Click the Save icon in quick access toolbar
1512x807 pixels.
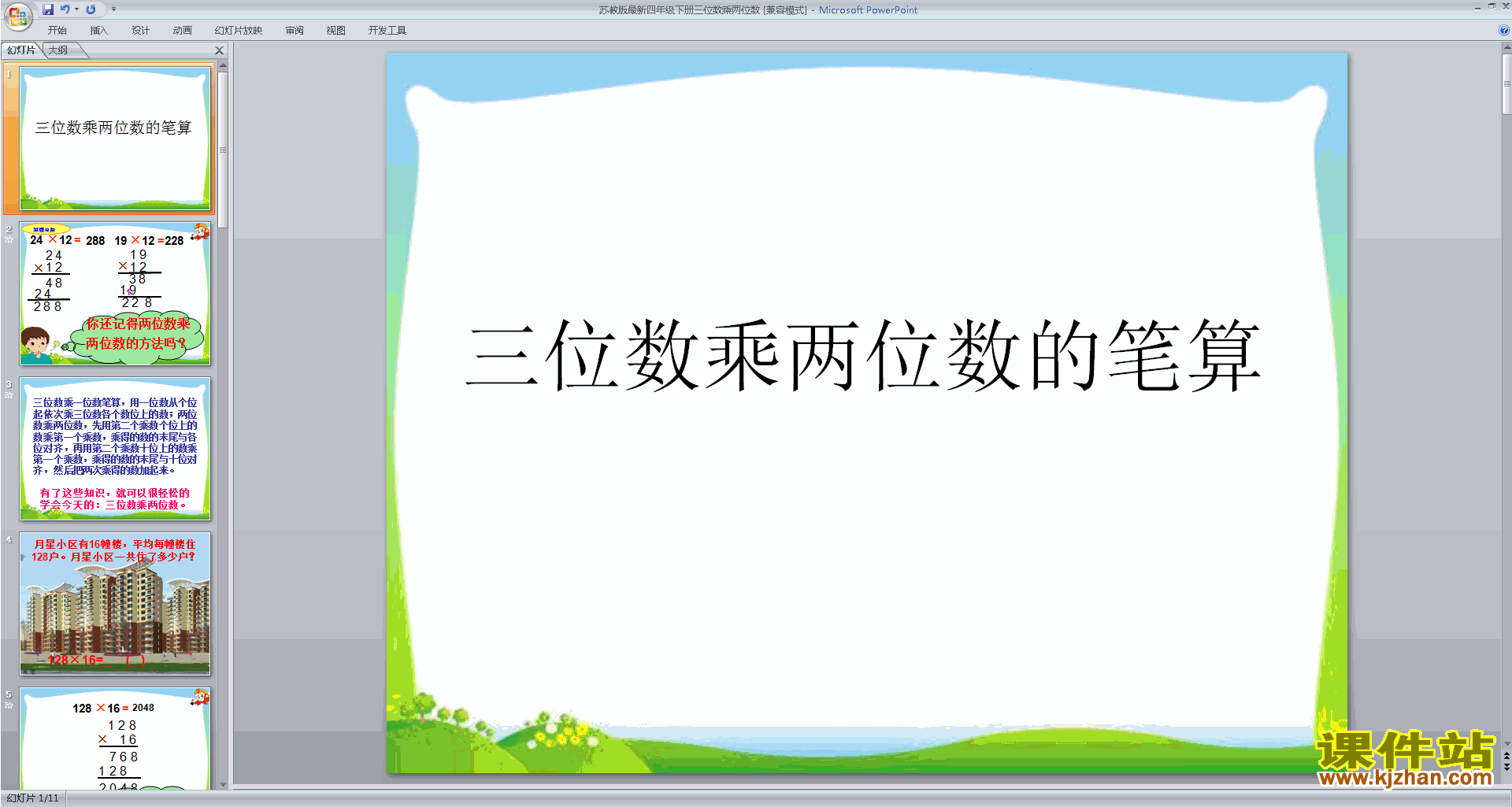point(48,9)
